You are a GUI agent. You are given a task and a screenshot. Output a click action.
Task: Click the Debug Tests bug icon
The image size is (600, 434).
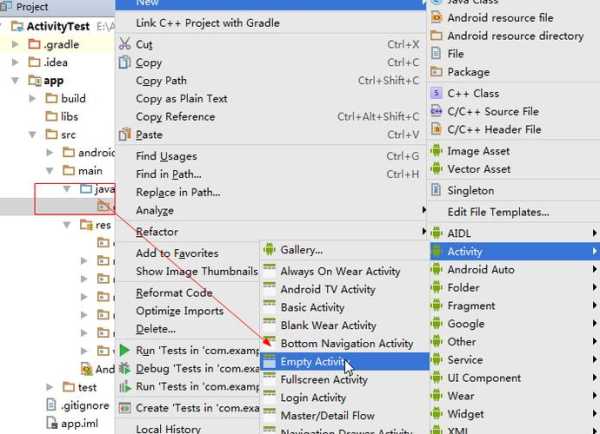[125, 369]
